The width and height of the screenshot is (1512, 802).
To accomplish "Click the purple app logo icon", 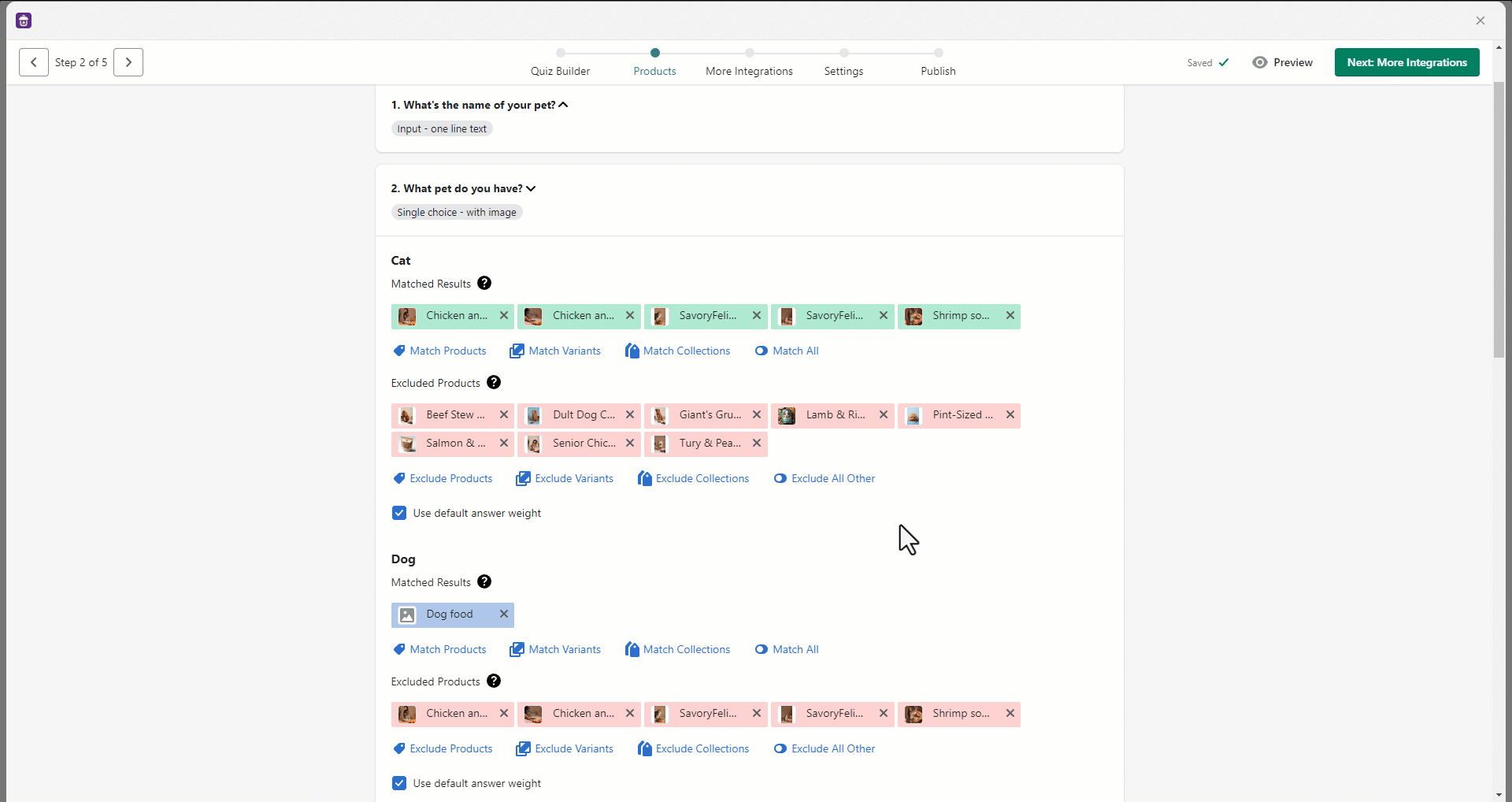I will click(24, 20).
